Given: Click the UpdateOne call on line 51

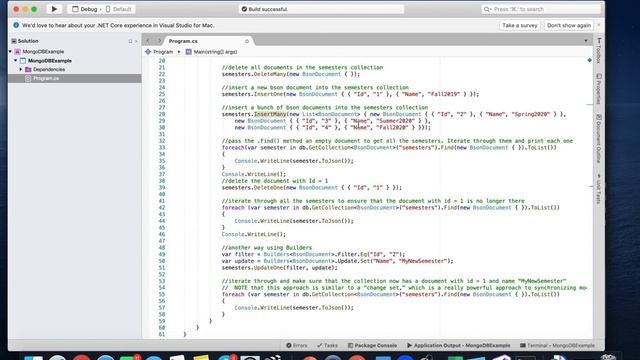Looking at the screenshot, I should pyautogui.click(x=269, y=268).
